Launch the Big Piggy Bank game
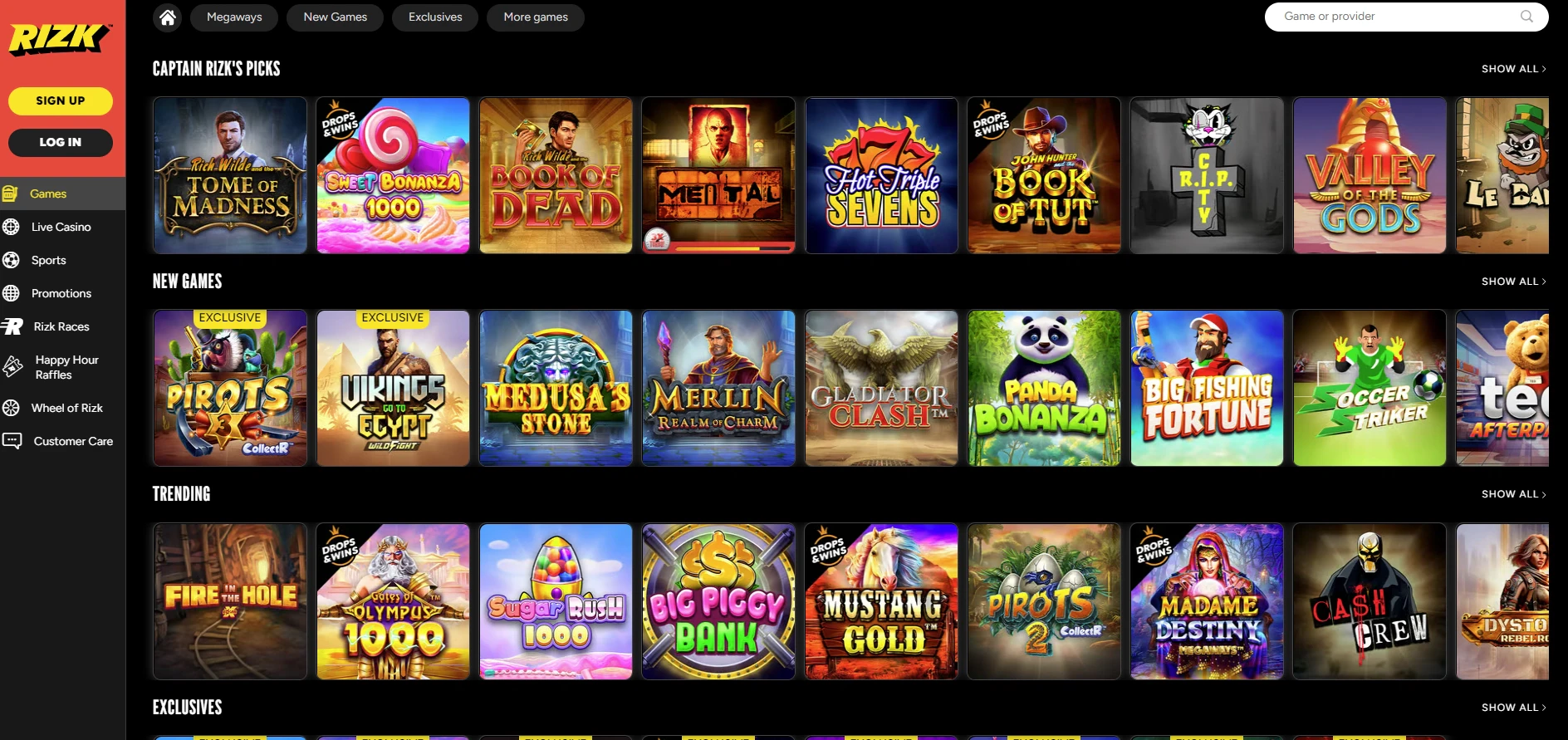This screenshot has height=740, width=1568. click(x=718, y=601)
